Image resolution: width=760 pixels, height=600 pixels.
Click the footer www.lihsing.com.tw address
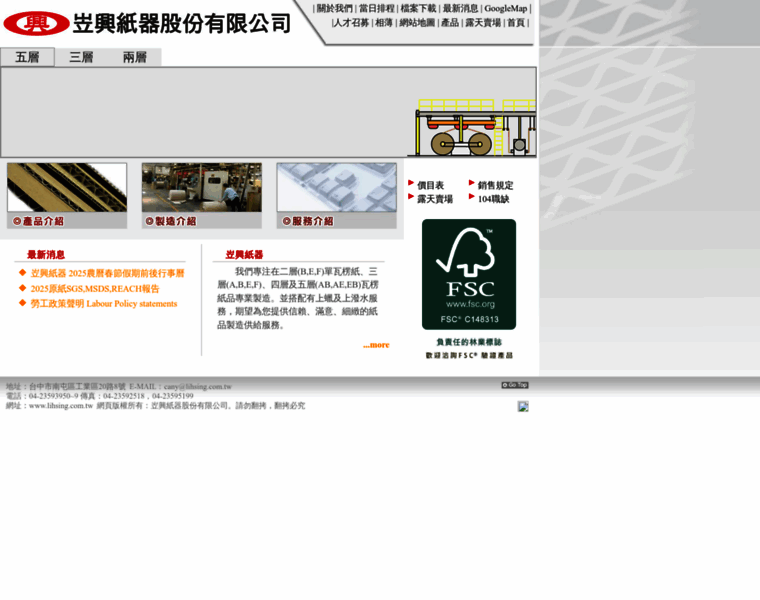[x=61, y=406]
